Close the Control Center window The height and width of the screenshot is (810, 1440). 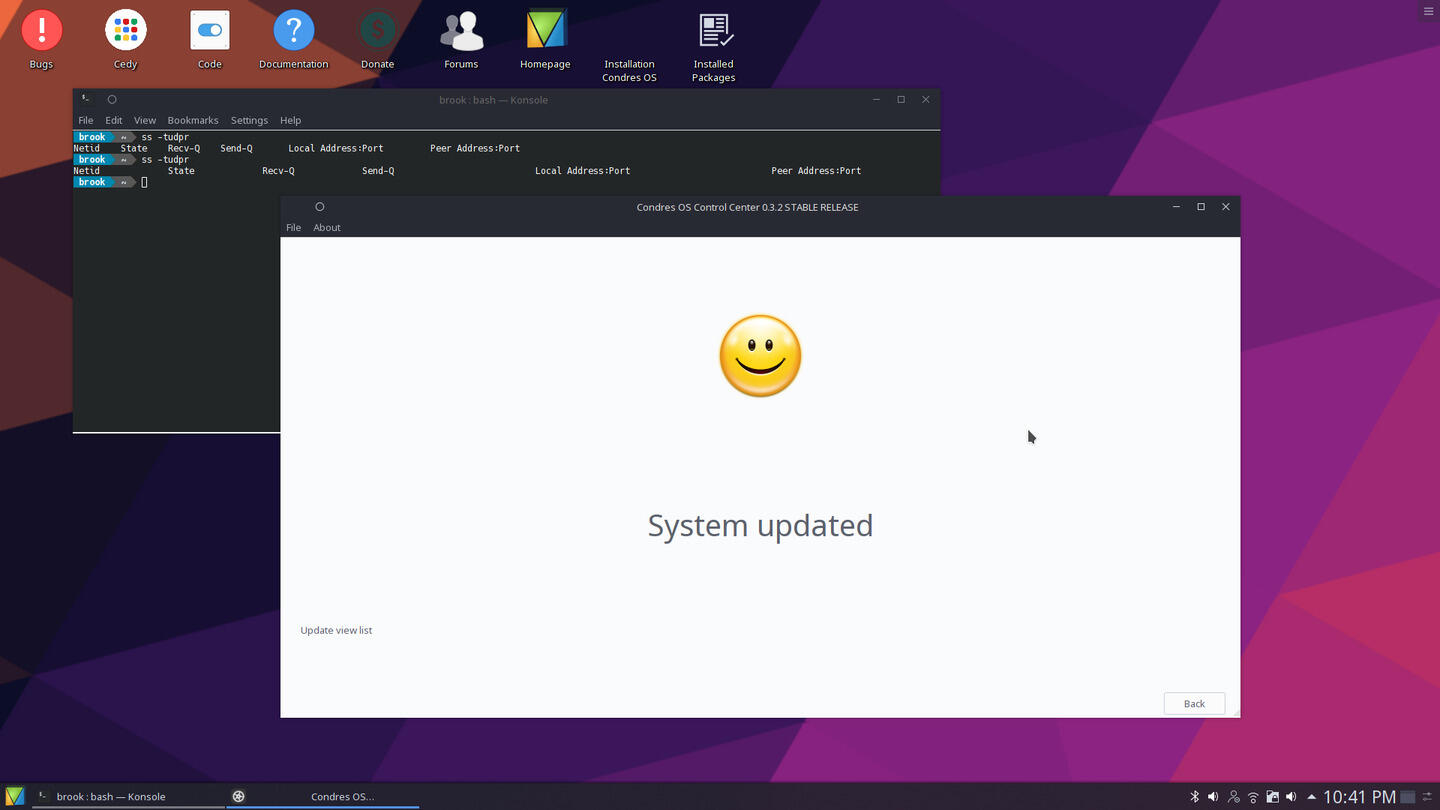click(x=1226, y=206)
